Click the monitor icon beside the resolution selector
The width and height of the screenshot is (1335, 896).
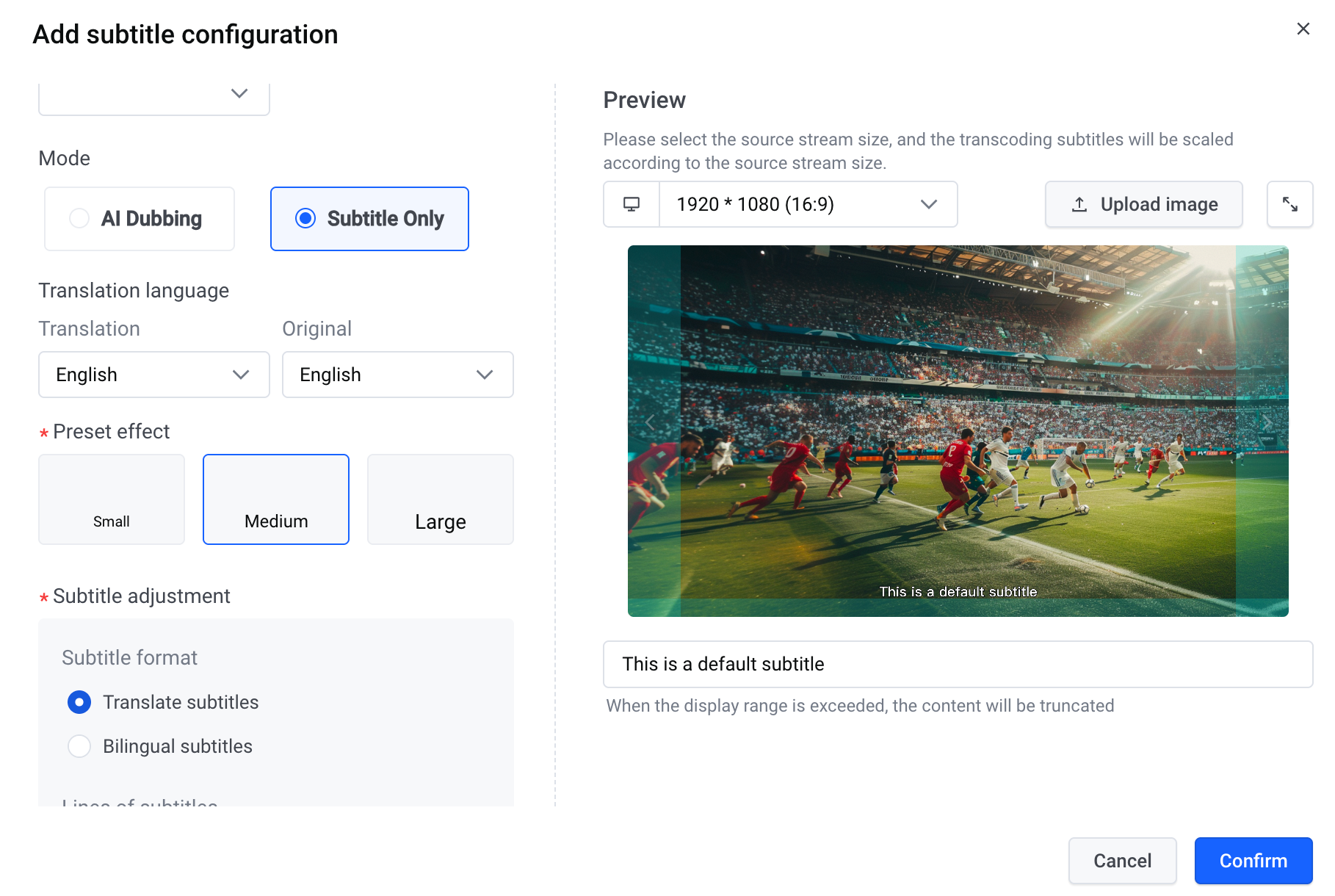click(x=632, y=204)
